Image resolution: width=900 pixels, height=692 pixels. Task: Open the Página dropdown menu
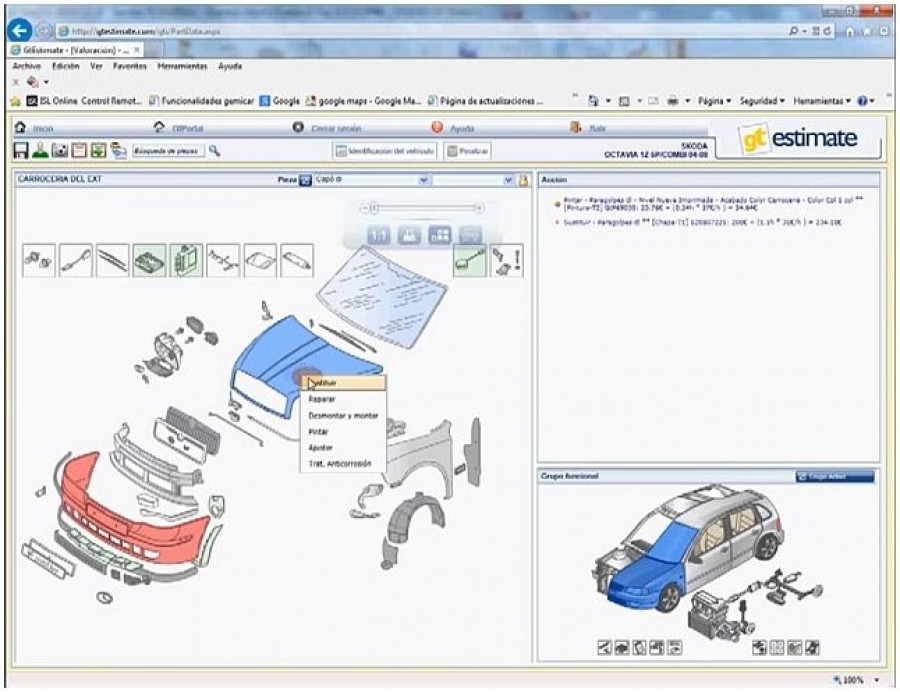click(x=715, y=101)
